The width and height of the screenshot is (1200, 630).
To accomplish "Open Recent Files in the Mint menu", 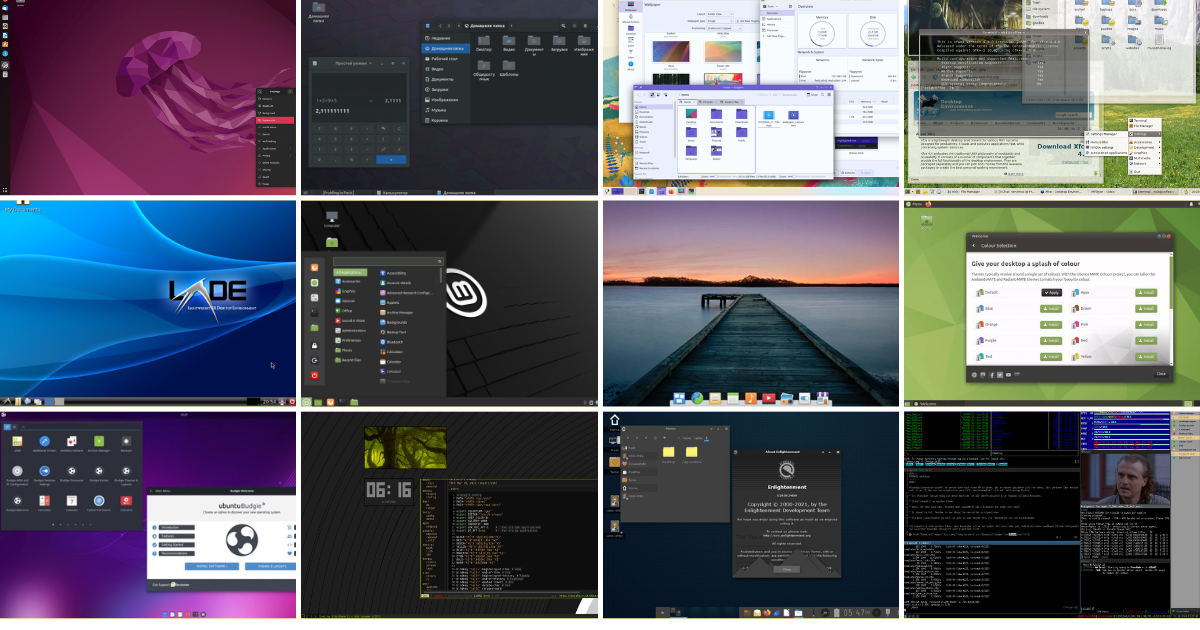I will coord(349,360).
